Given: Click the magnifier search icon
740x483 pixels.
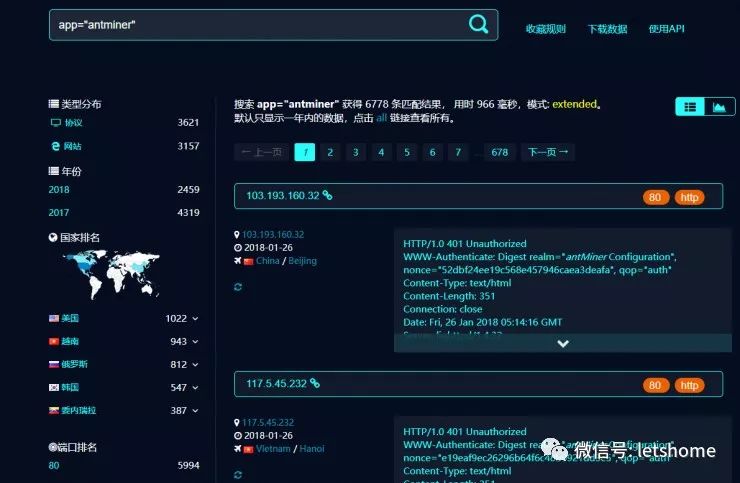Looking at the screenshot, I should tap(478, 24).
